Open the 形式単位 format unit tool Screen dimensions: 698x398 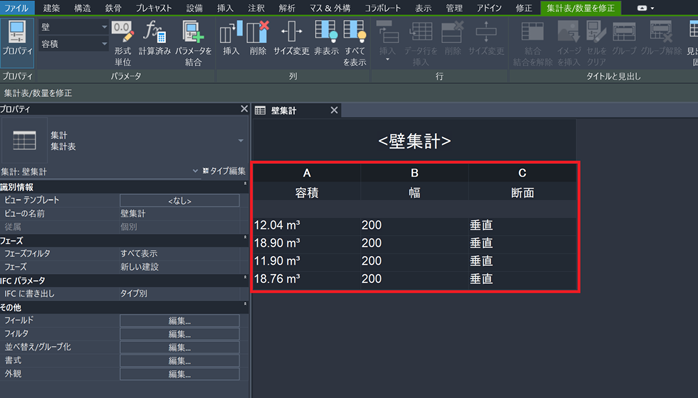122,44
